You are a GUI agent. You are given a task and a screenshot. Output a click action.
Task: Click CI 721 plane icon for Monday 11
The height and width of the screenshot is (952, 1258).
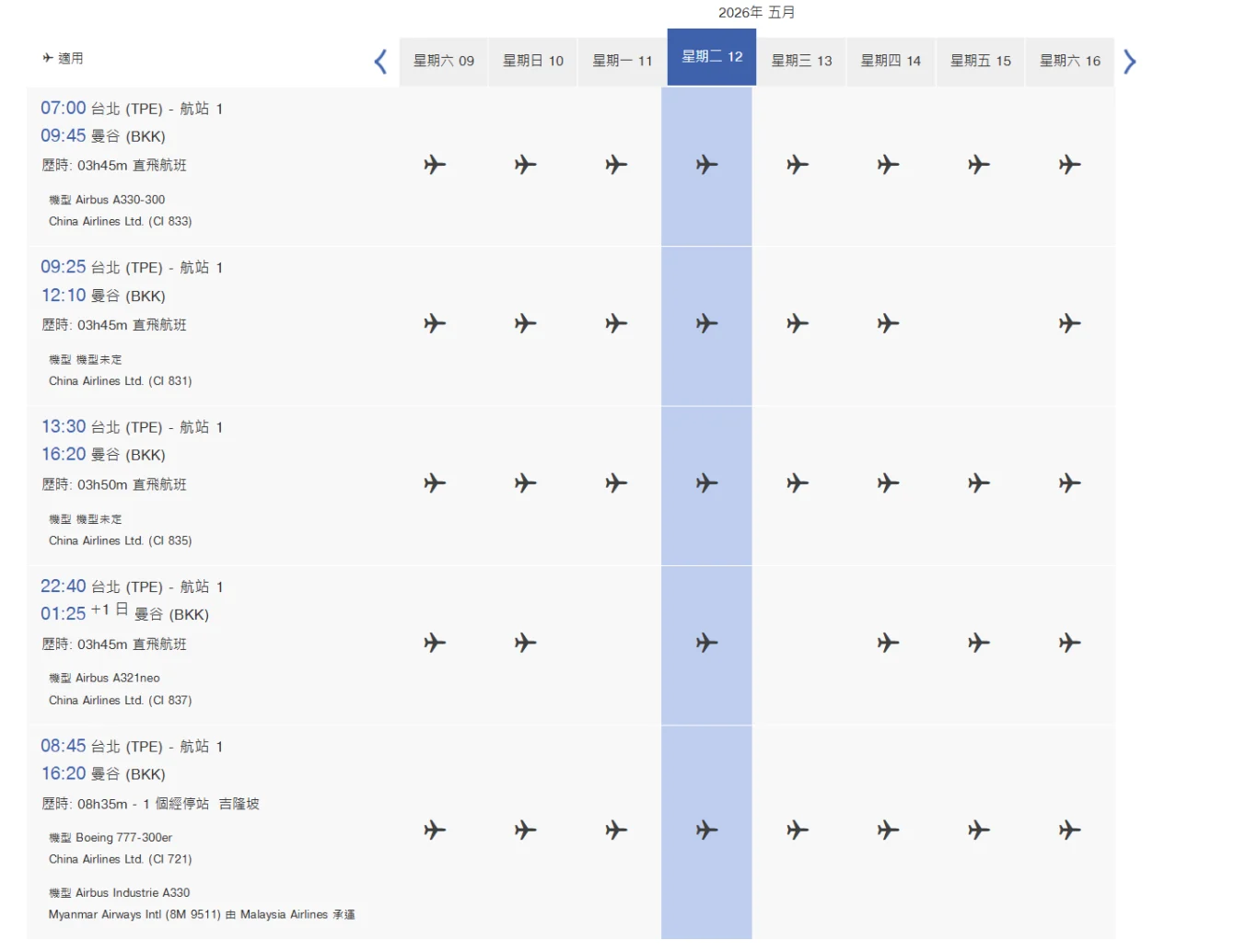pos(616,830)
